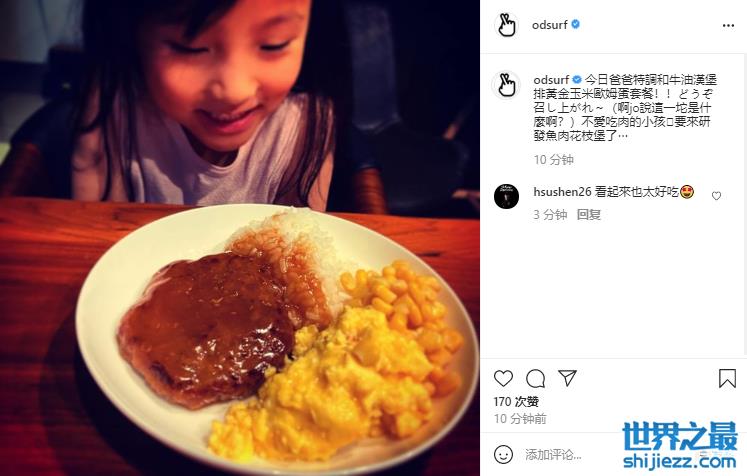Open hsushen26 username link
Screen dimensions: 747x476
(x=562, y=192)
